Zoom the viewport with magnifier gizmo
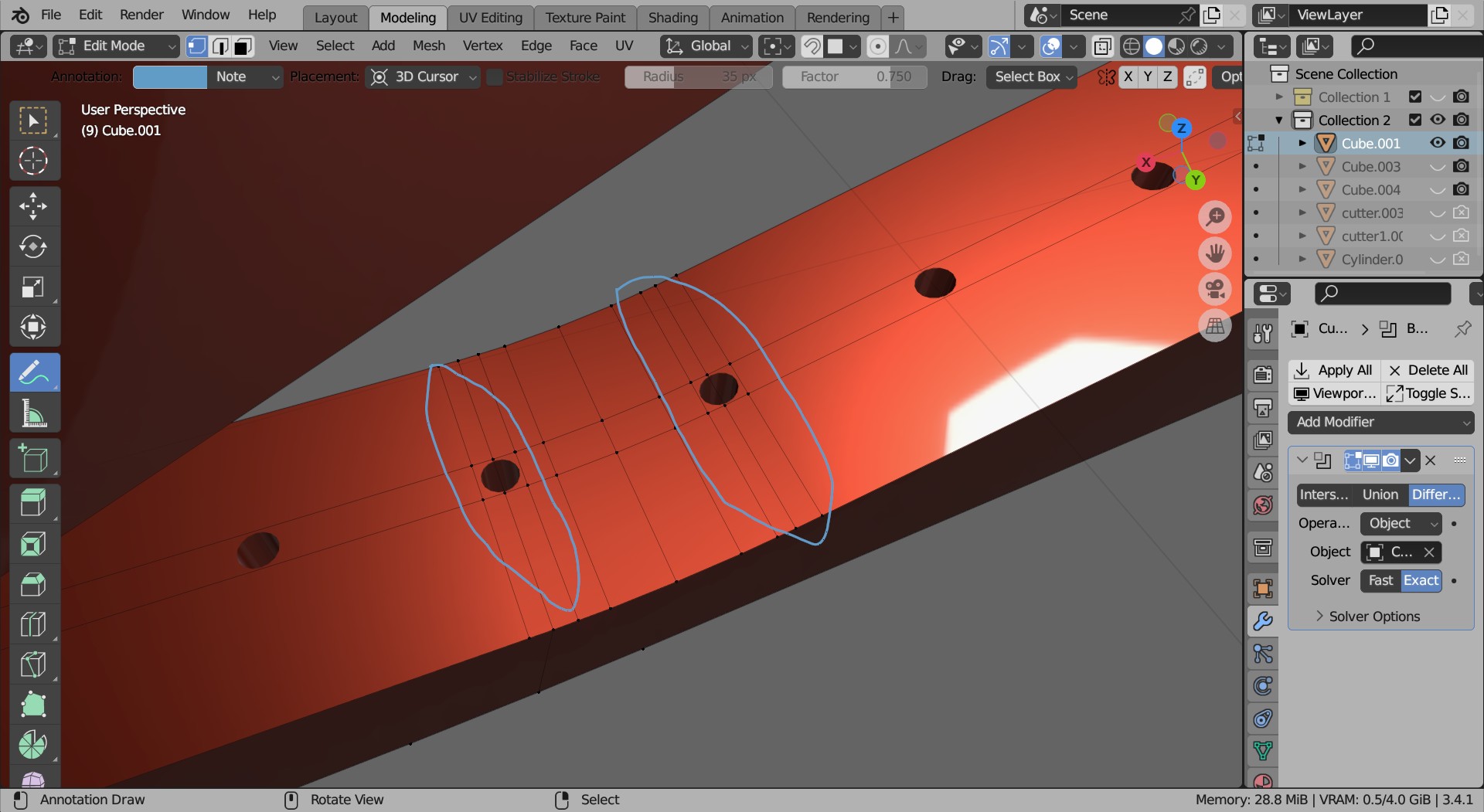1484x812 pixels. 1215,217
